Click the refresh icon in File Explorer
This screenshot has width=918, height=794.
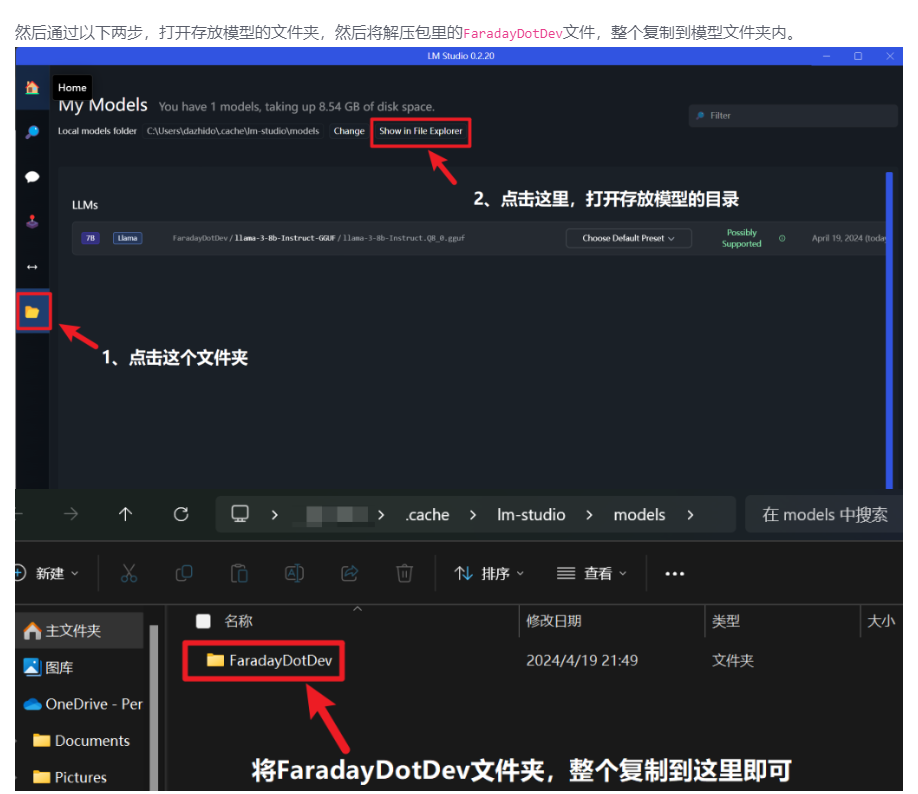tap(181, 514)
